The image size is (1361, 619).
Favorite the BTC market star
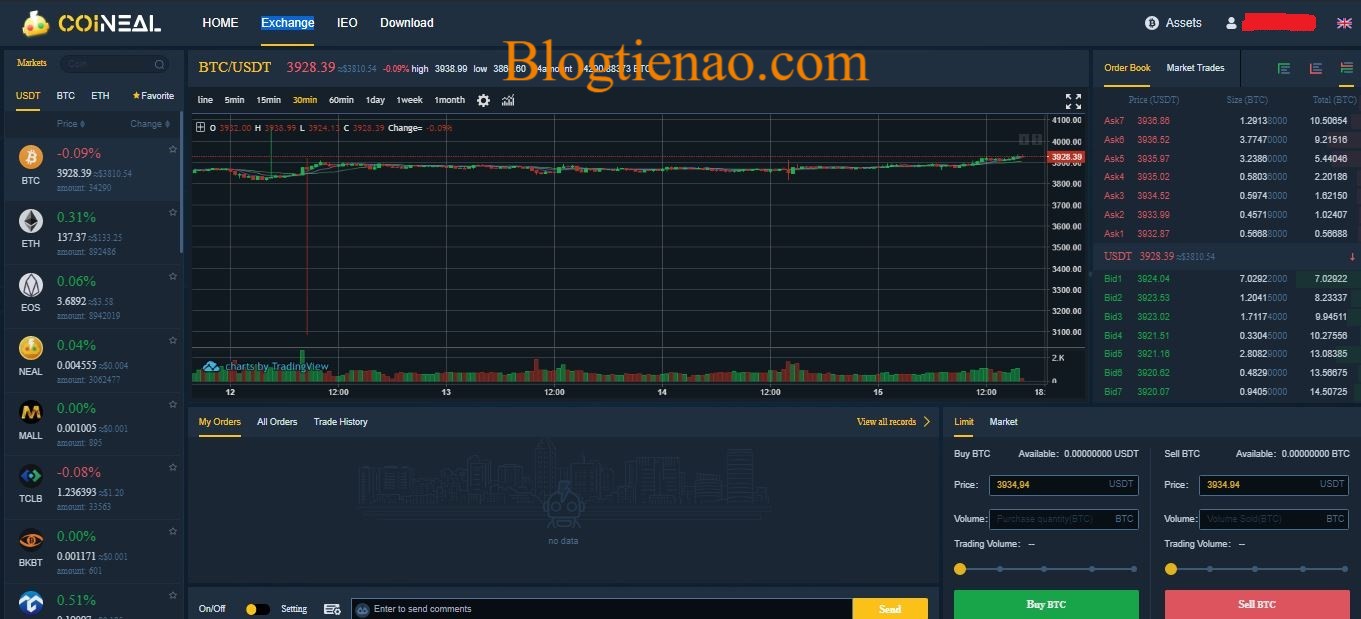click(x=173, y=149)
